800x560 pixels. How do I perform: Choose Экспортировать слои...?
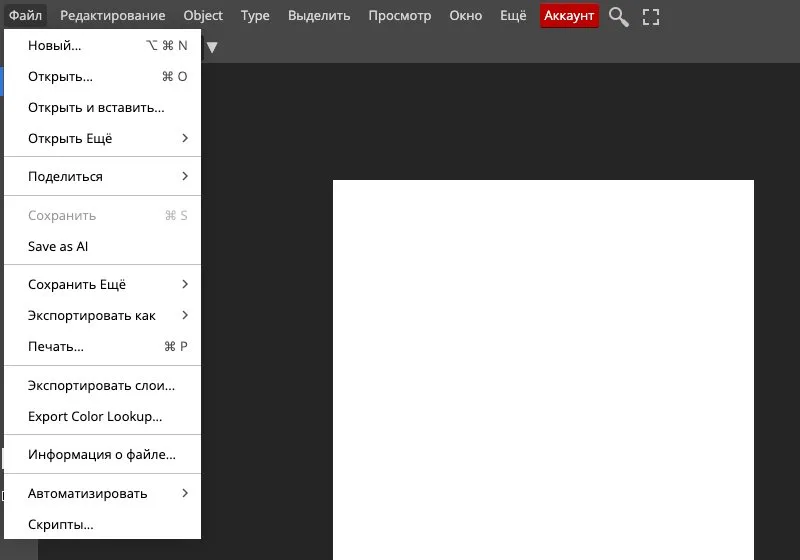(102, 385)
